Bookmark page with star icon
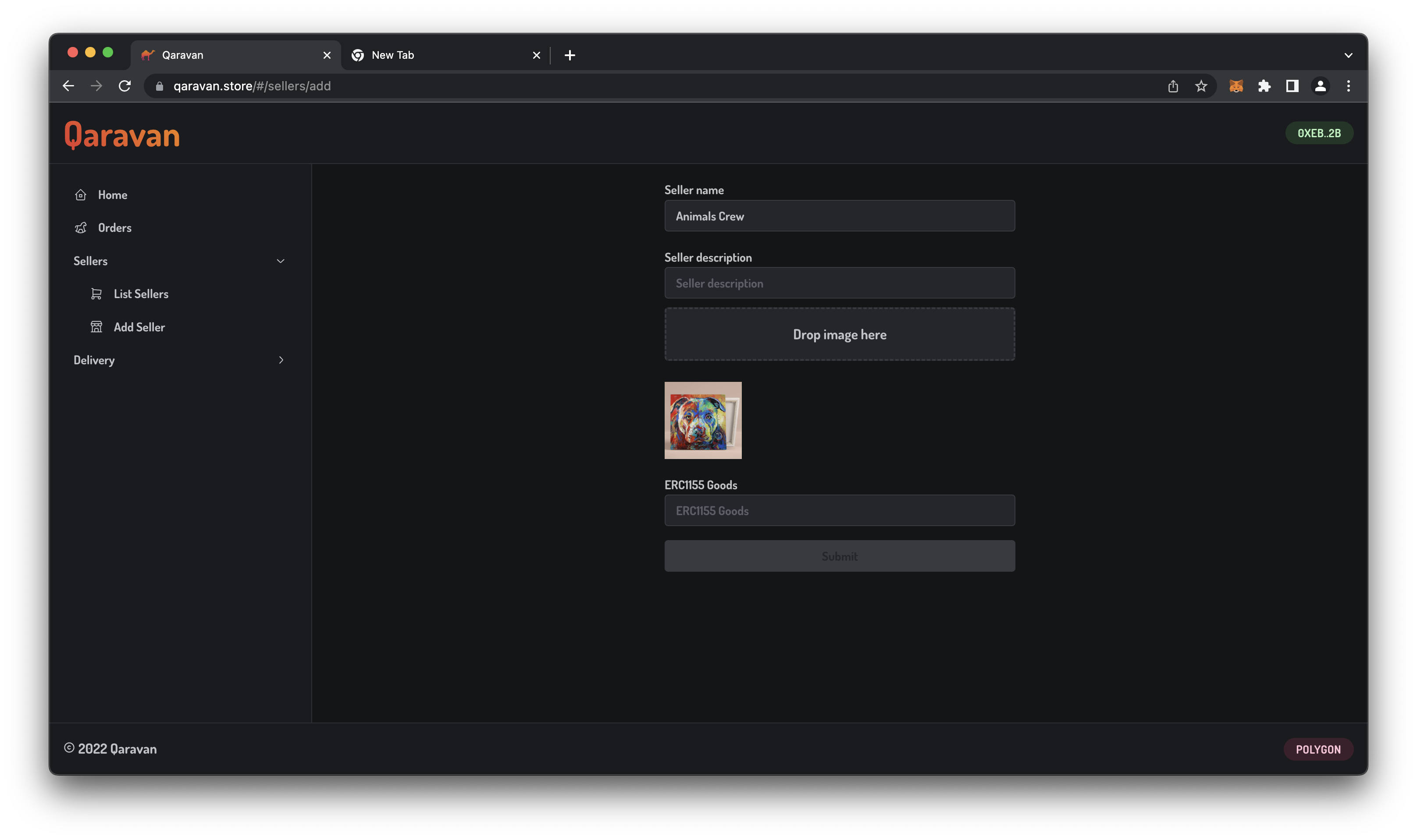1417x840 pixels. (1201, 86)
